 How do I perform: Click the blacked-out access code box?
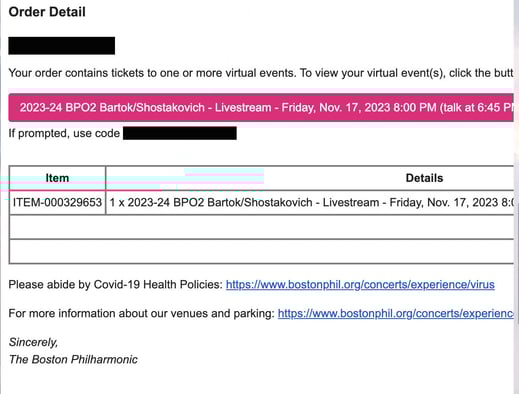tap(180, 133)
